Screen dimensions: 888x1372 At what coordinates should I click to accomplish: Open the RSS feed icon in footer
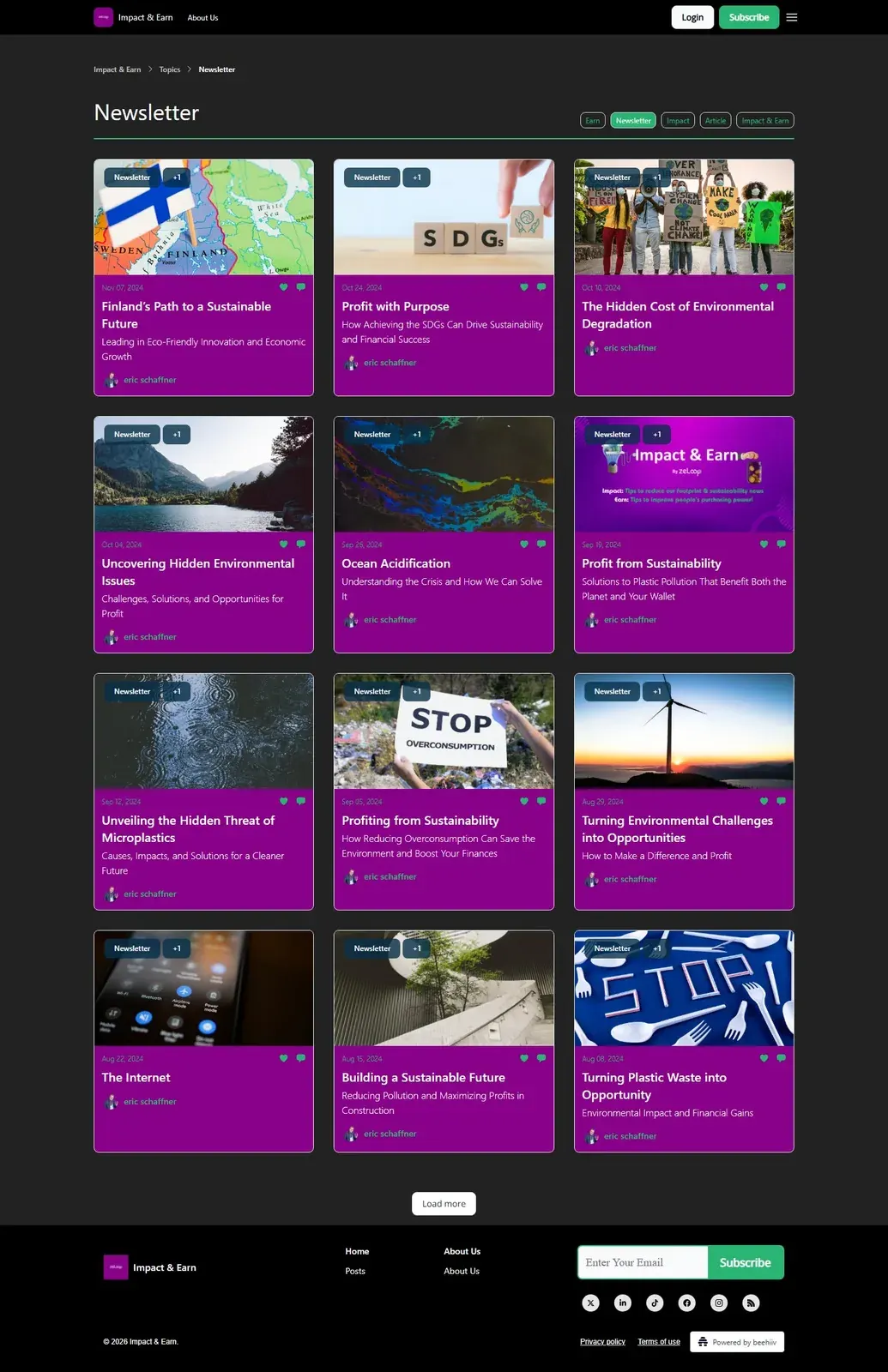(x=751, y=1303)
